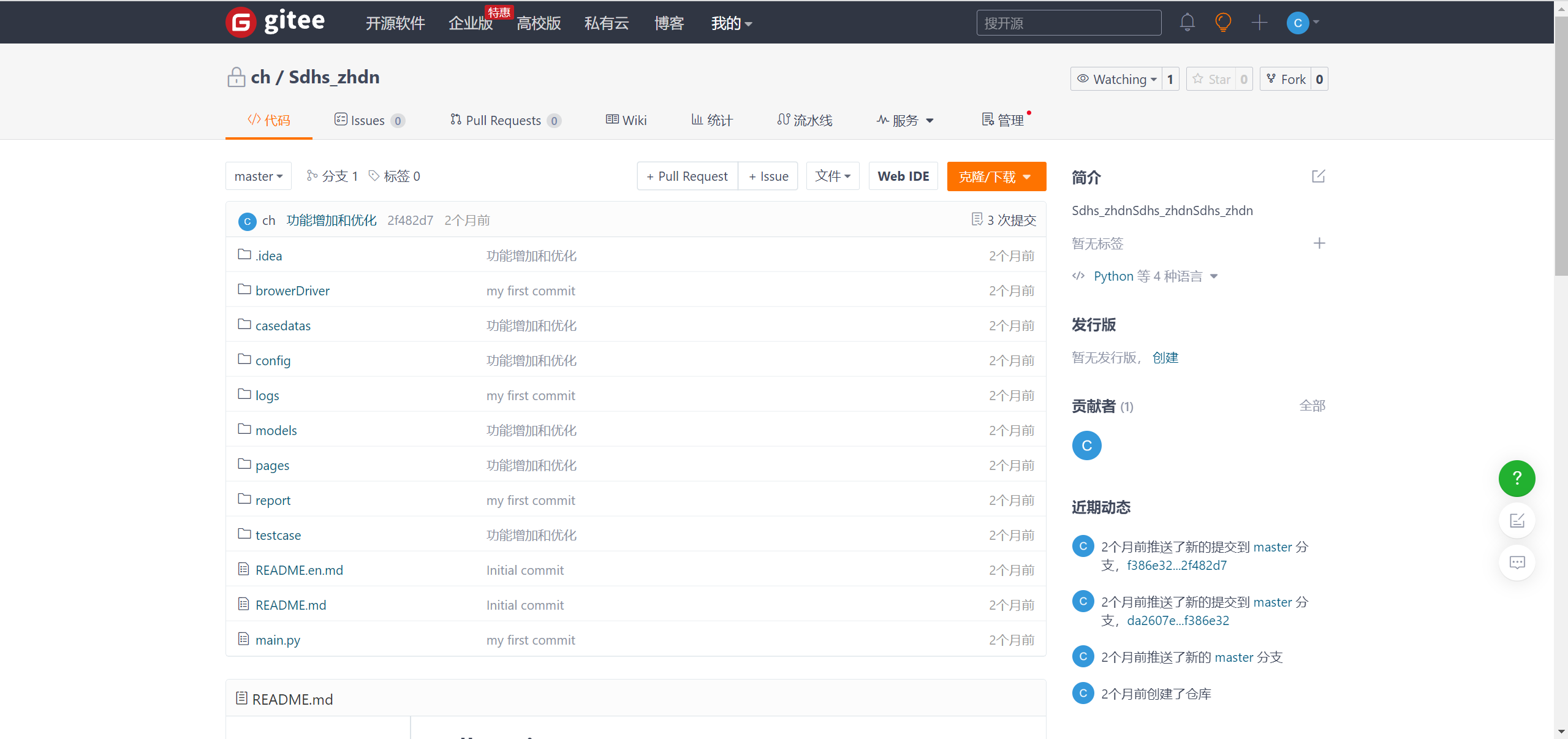
Task: Click the + Pull Request button
Action: tap(687, 176)
